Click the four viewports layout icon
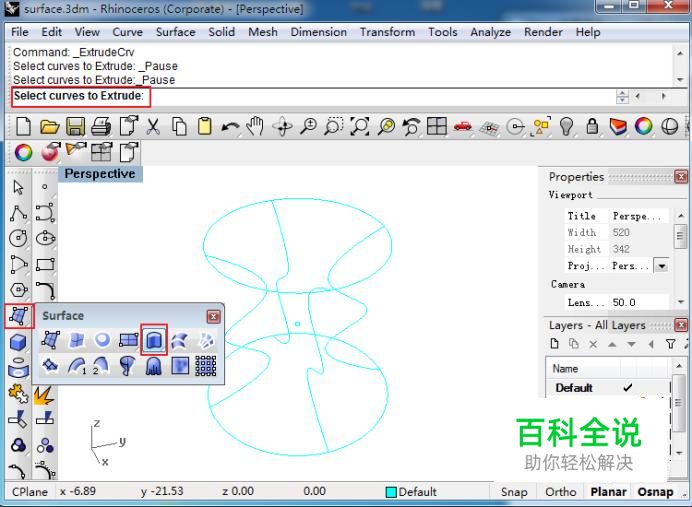The height and width of the screenshot is (507, 692). coord(436,127)
